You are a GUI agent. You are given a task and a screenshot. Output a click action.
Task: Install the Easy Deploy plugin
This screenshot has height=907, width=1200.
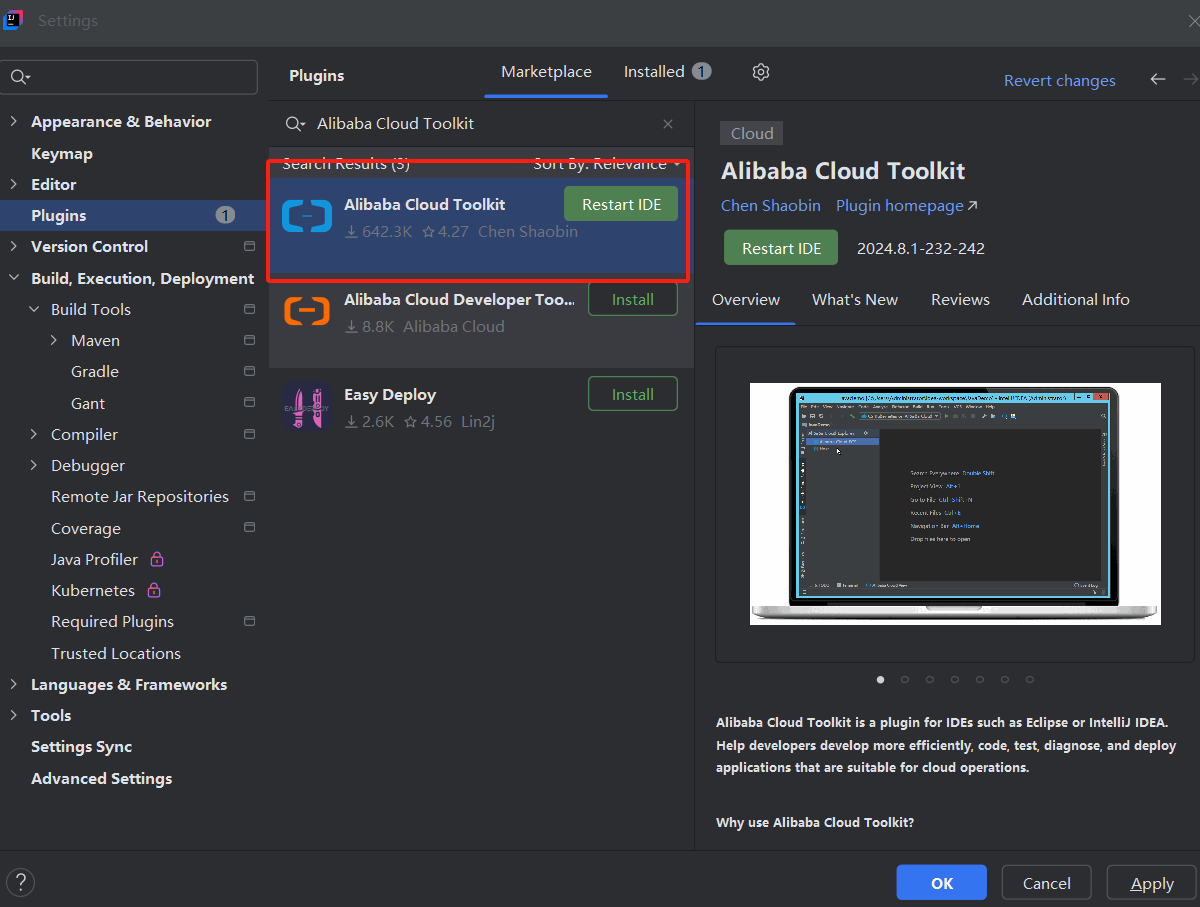(x=632, y=394)
